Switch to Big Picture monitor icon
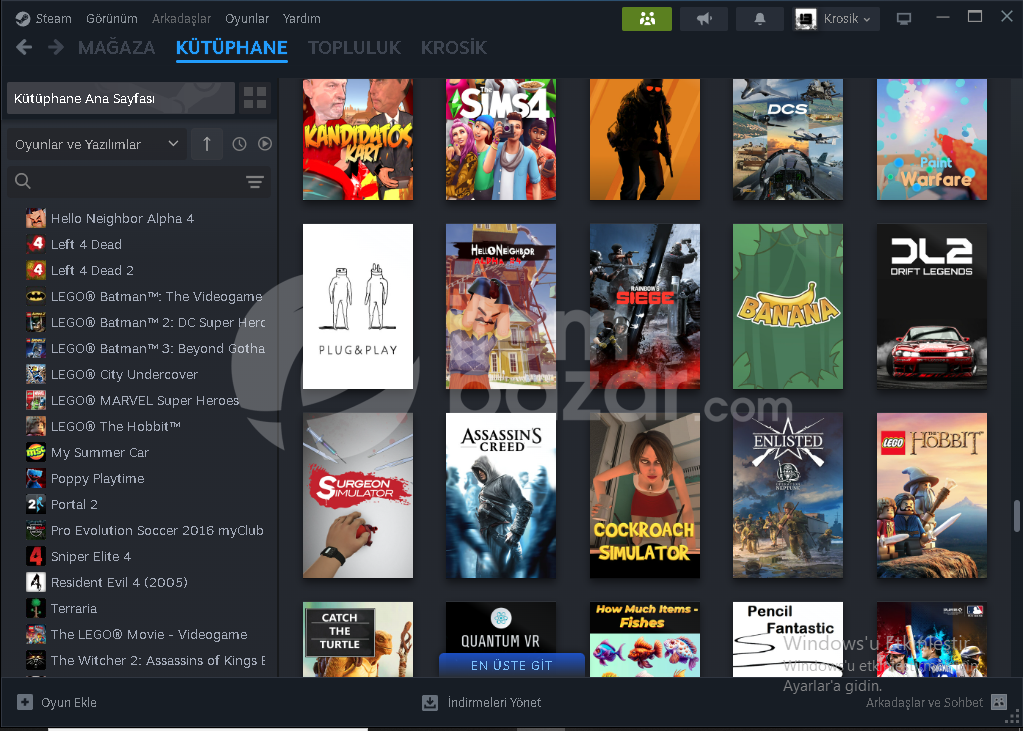Image resolution: width=1023 pixels, height=731 pixels. 904,19
